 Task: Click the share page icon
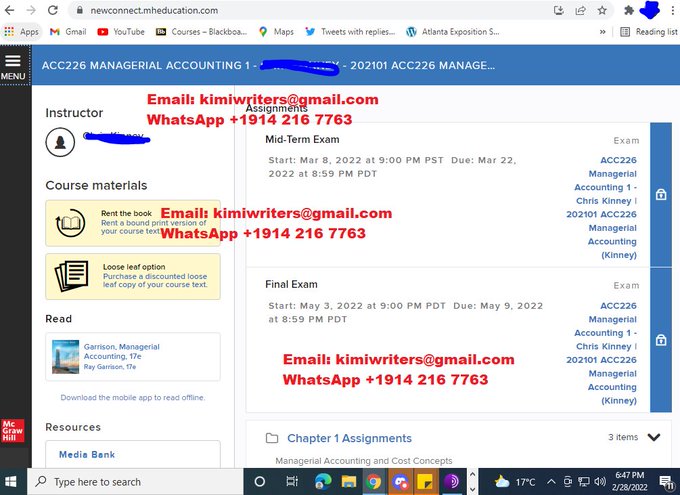tap(580, 10)
